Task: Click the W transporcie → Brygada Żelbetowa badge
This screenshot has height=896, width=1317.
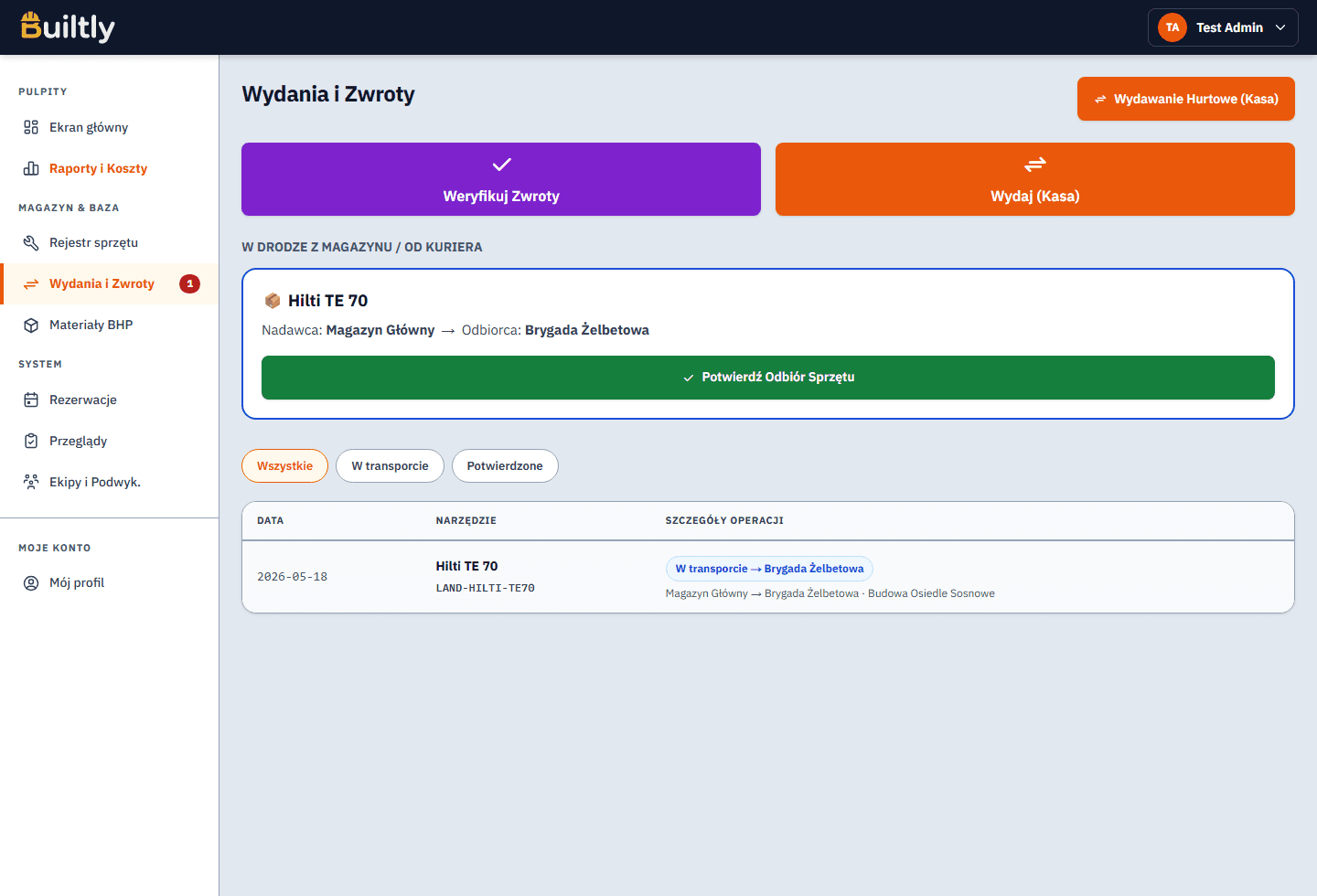Action: (x=769, y=569)
